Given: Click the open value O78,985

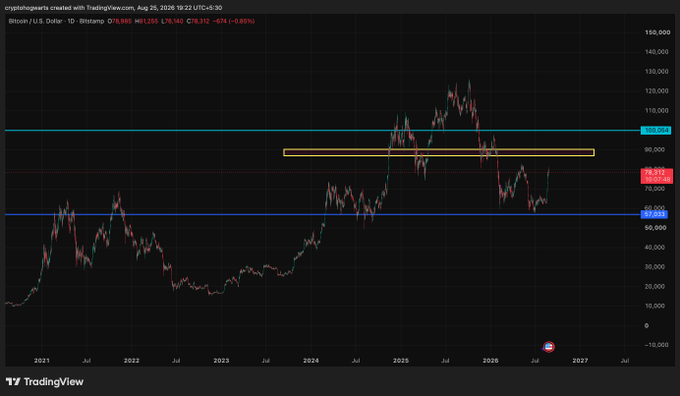Looking at the screenshot, I should click(x=120, y=21).
